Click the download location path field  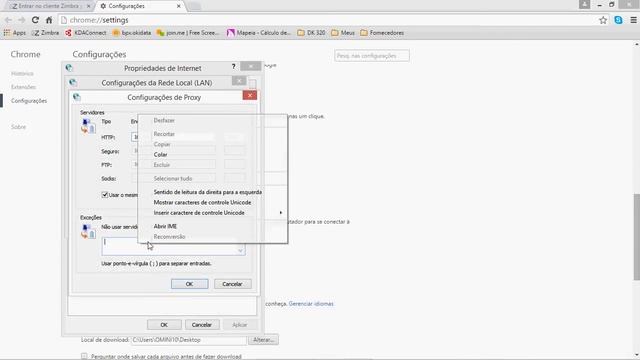(189, 340)
